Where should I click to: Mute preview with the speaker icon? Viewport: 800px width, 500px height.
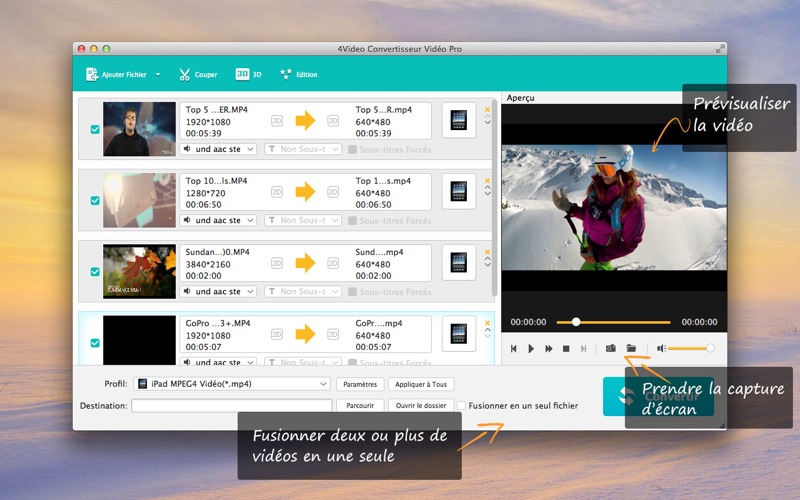coord(661,348)
